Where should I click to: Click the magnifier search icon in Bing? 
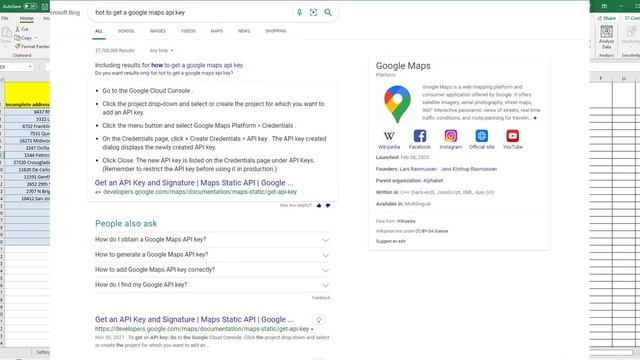pos(328,12)
